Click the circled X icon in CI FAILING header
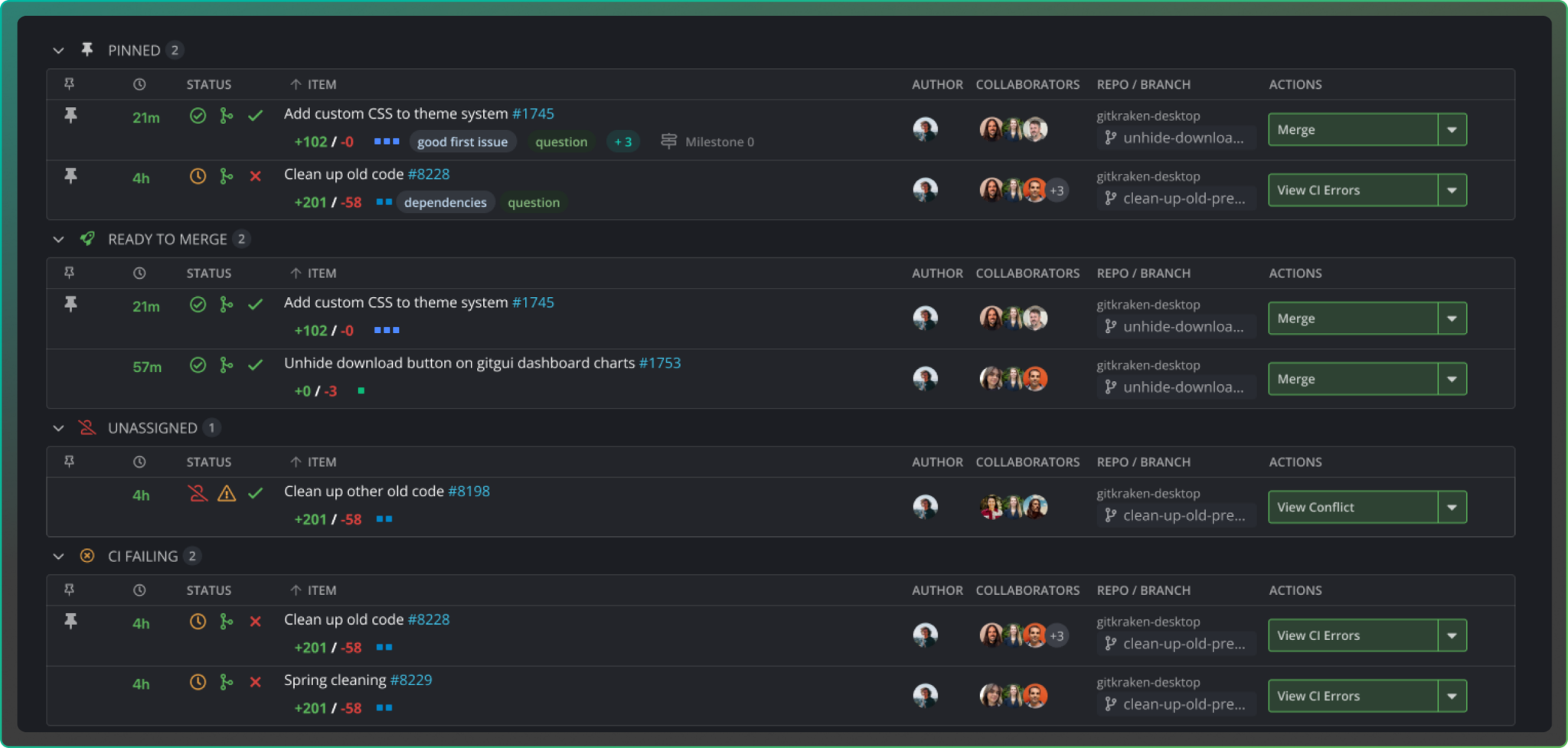This screenshot has width=1568, height=748. coord(87,556)
